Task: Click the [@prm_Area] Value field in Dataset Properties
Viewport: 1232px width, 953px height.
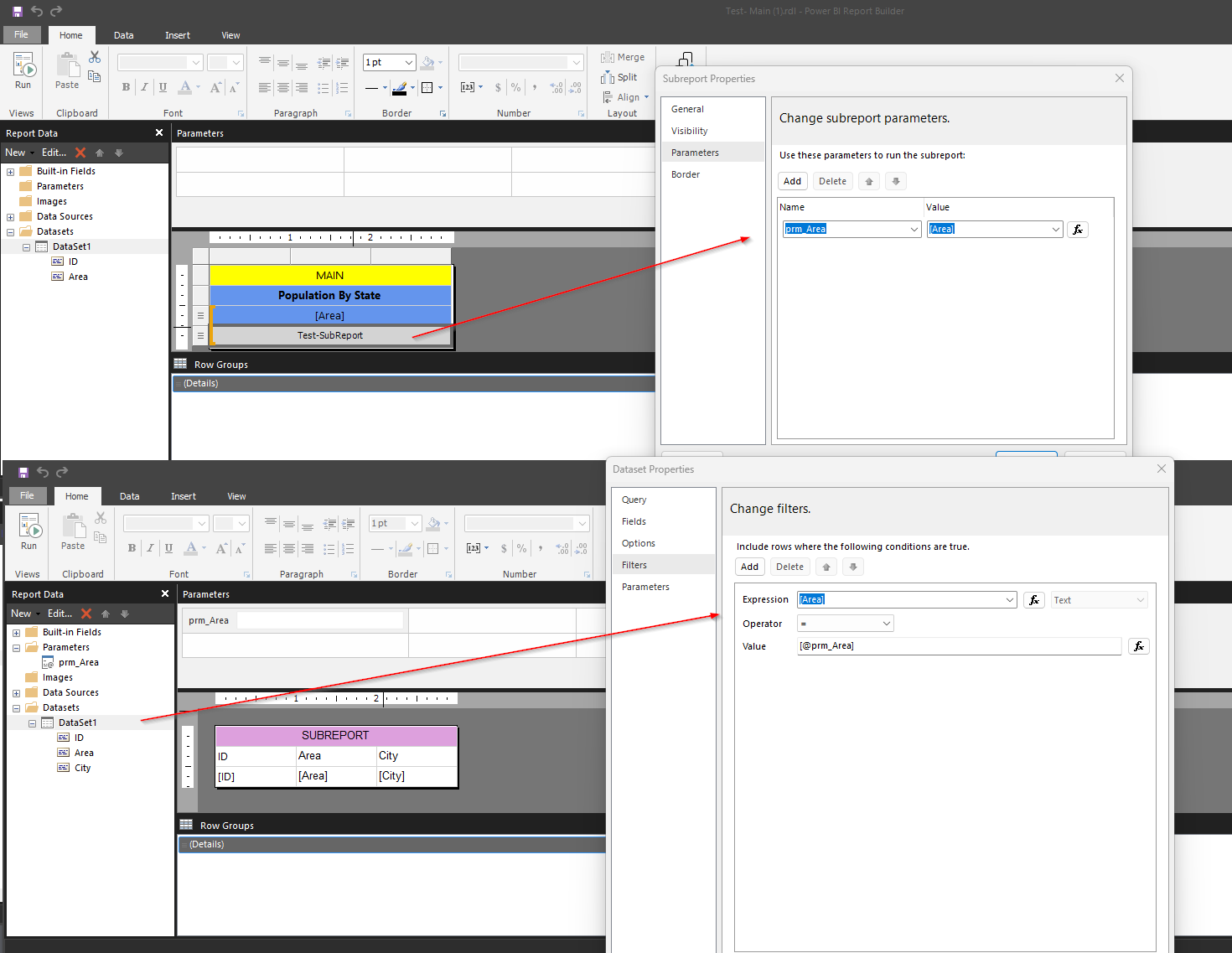Action: [x=960, y=646]
